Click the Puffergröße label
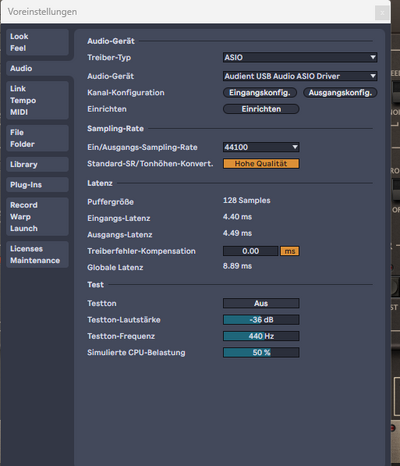The width and height of the screenshot is (400, 466). point(110,202)
